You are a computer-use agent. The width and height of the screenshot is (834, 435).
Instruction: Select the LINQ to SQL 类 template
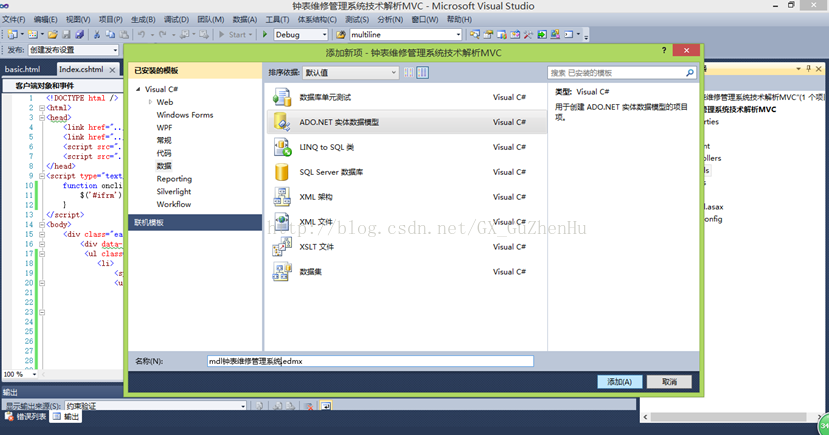(407, 147)
